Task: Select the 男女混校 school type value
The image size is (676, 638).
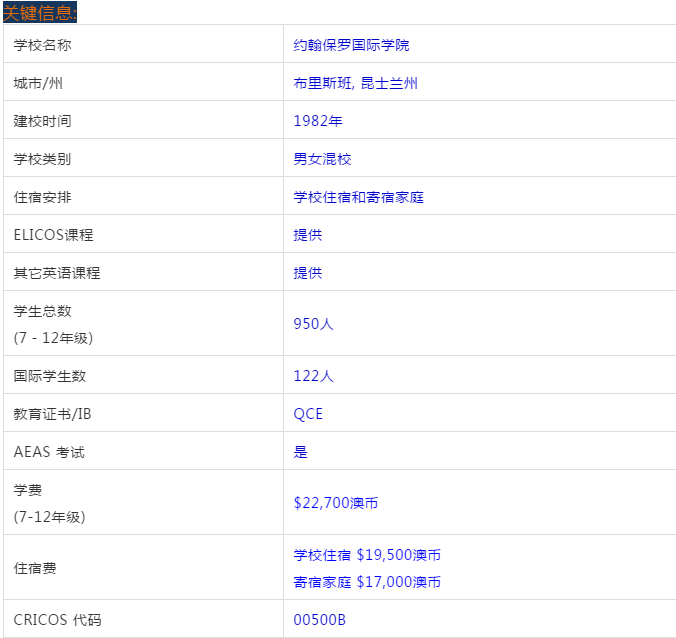Action: 322,159
